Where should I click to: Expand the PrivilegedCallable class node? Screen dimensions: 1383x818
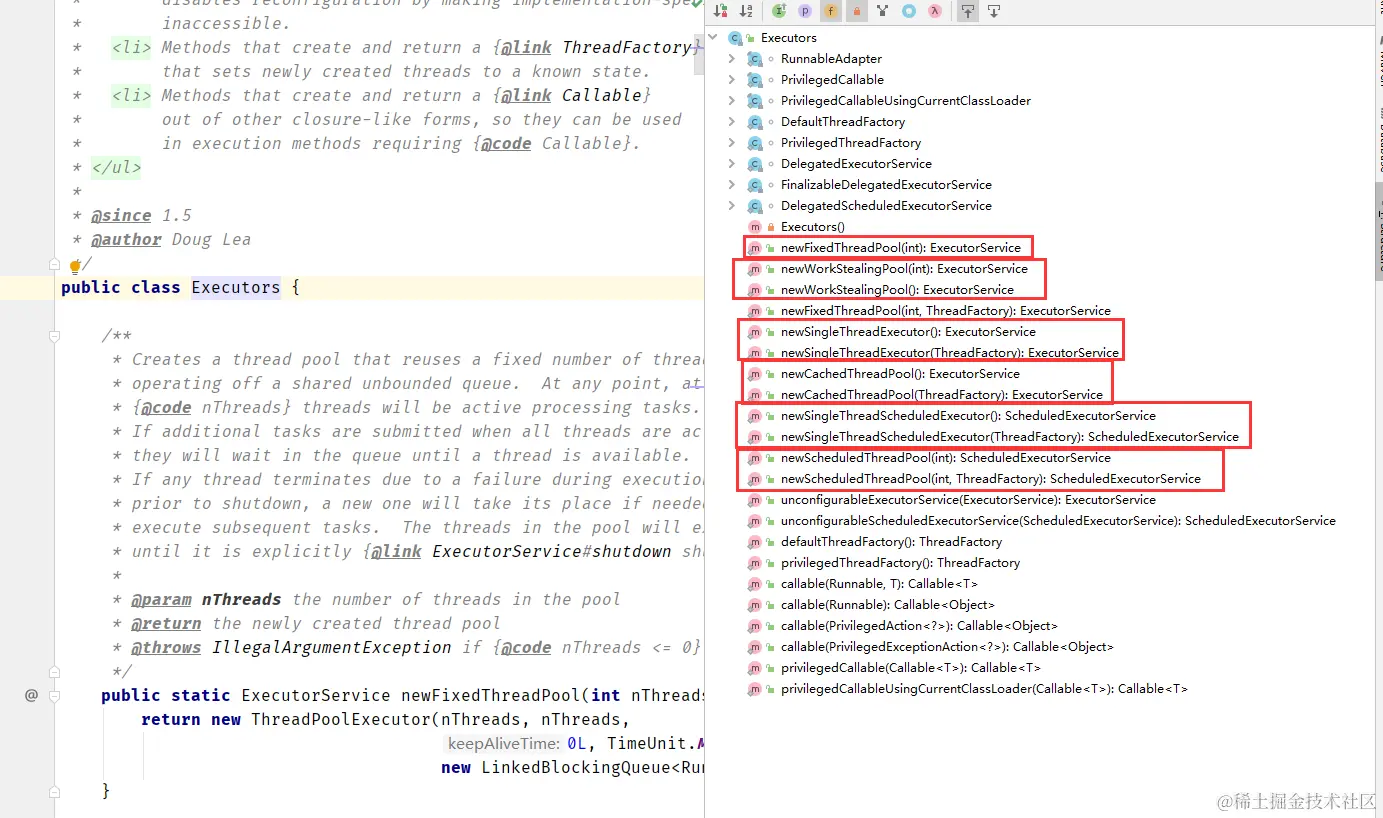(732, 80)
